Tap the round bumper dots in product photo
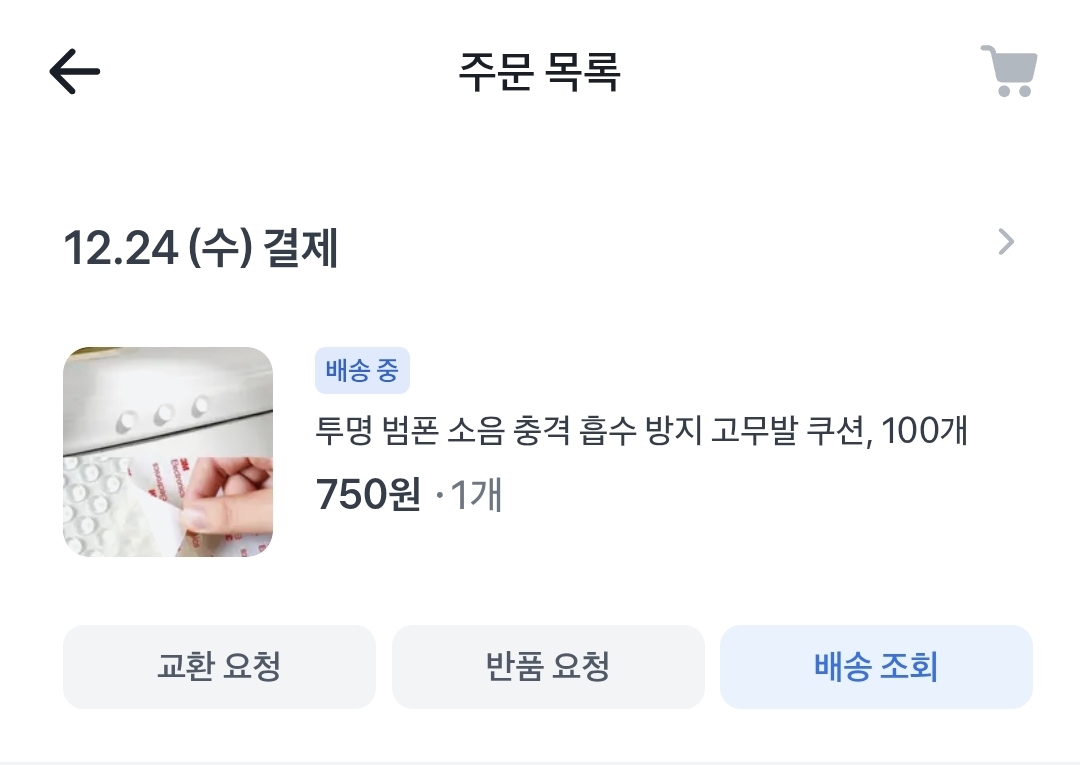 (x=163, y=414)
